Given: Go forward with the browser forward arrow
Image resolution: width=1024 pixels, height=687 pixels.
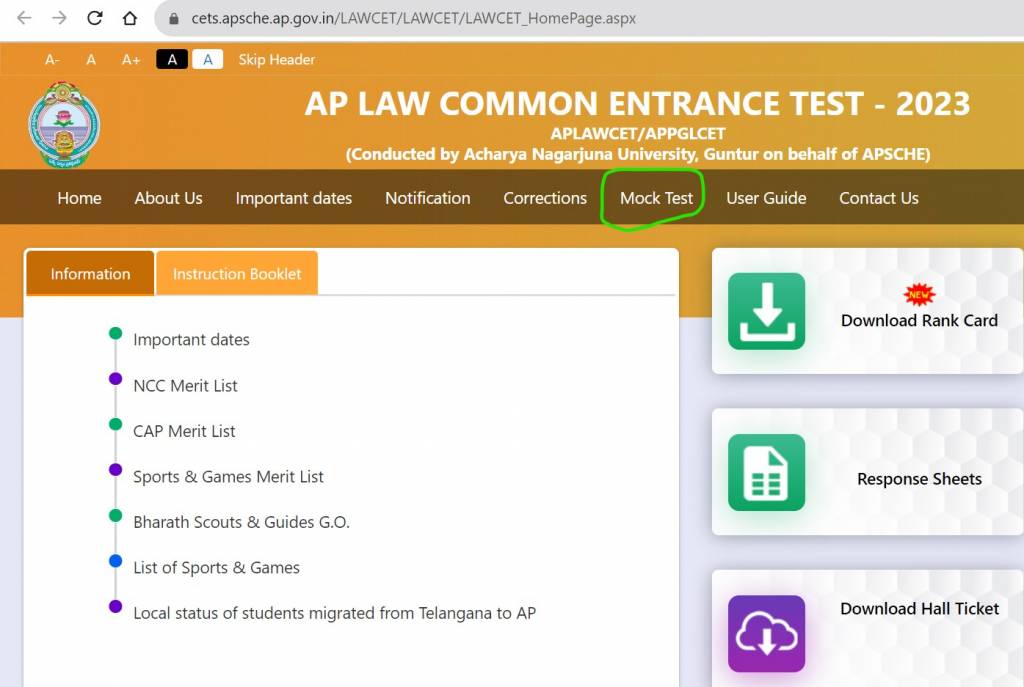Looking at the screenshot, I should click(59, 18).
